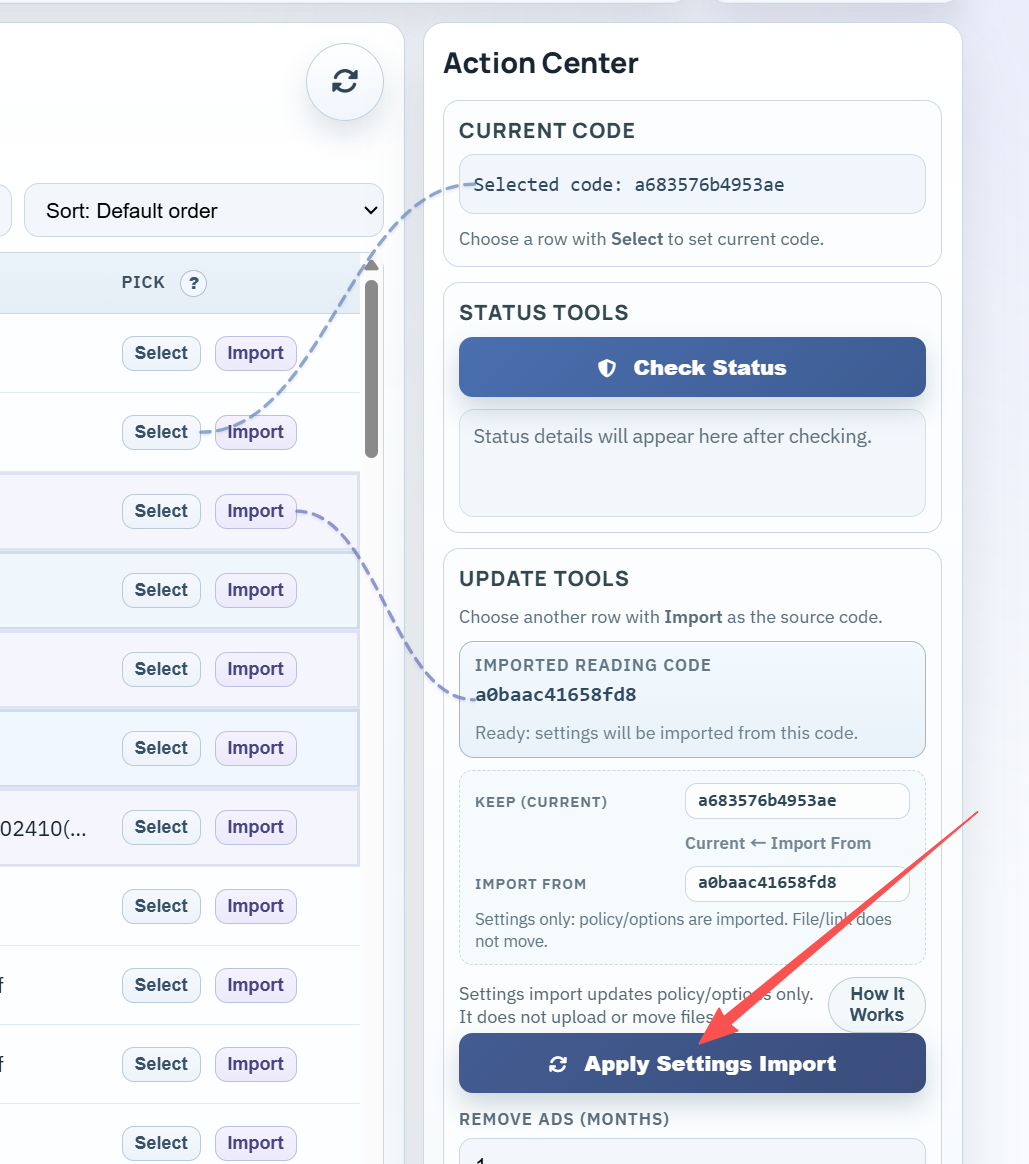Click the circular refresh icon above the list
Image resolution: width=1029 pixels, height=1164 pixels.
click(344, 82)
